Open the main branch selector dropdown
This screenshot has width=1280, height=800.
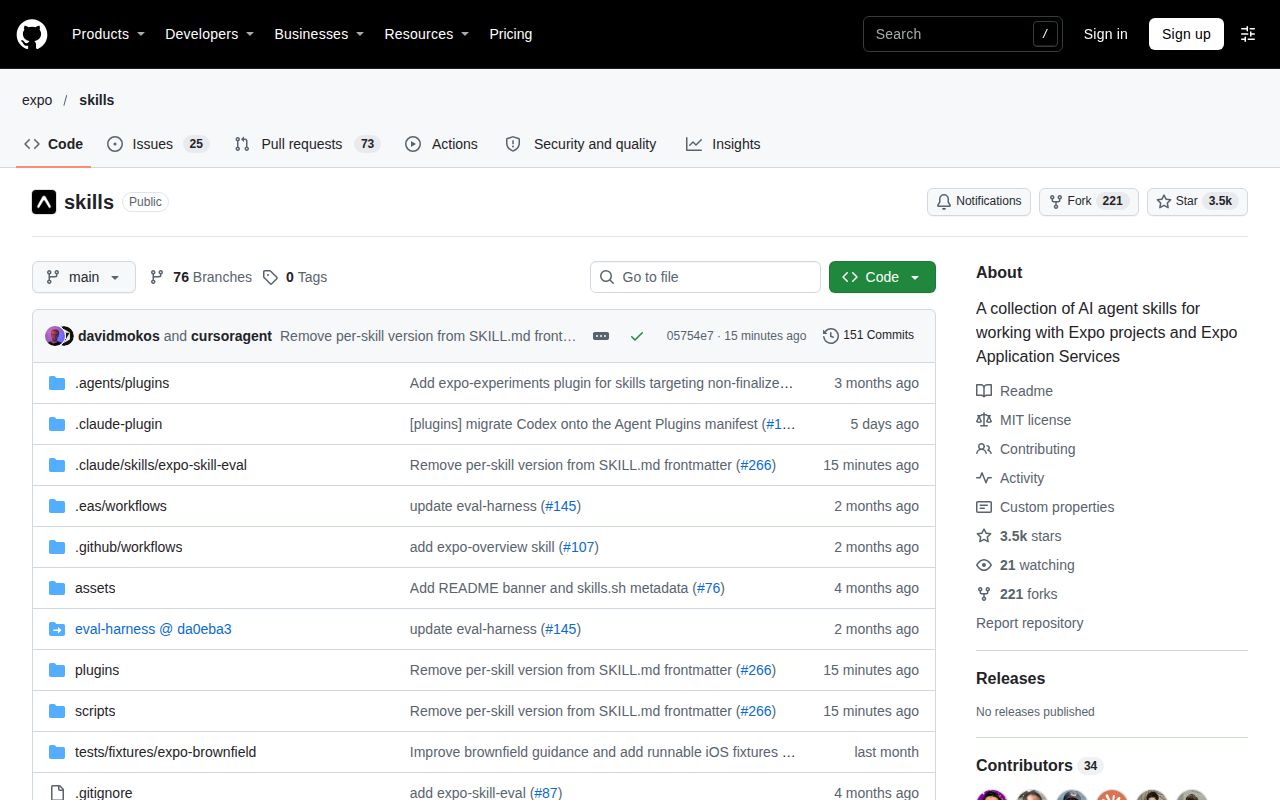point(84,277)
